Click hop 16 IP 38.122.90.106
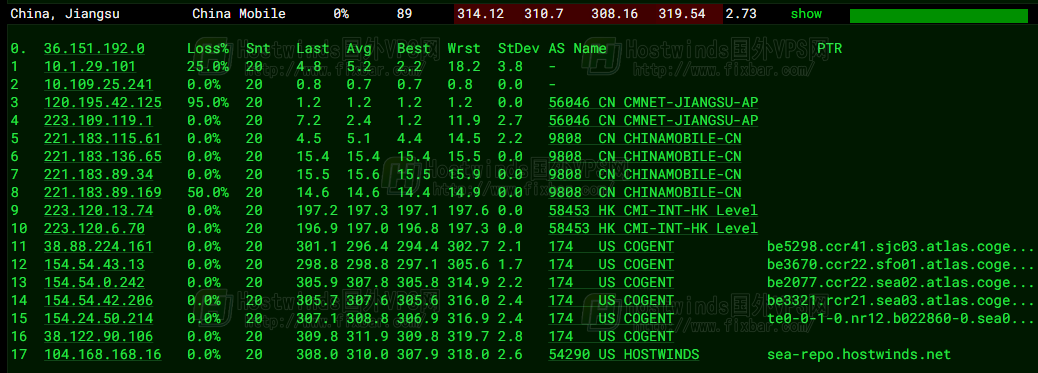The width and height of the screenshot is (1038, 373). [x=99, y=337]
